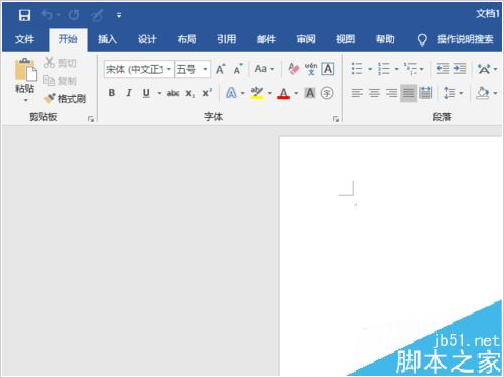Click the multilevel list icon
The height and width of the screenshot is (378, 504).
[410, 69]
